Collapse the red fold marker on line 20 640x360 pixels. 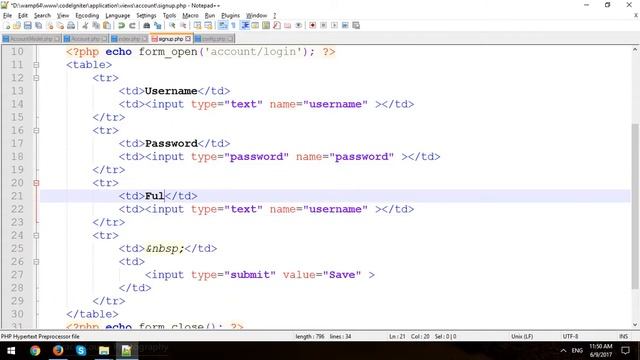coord(36,183)
